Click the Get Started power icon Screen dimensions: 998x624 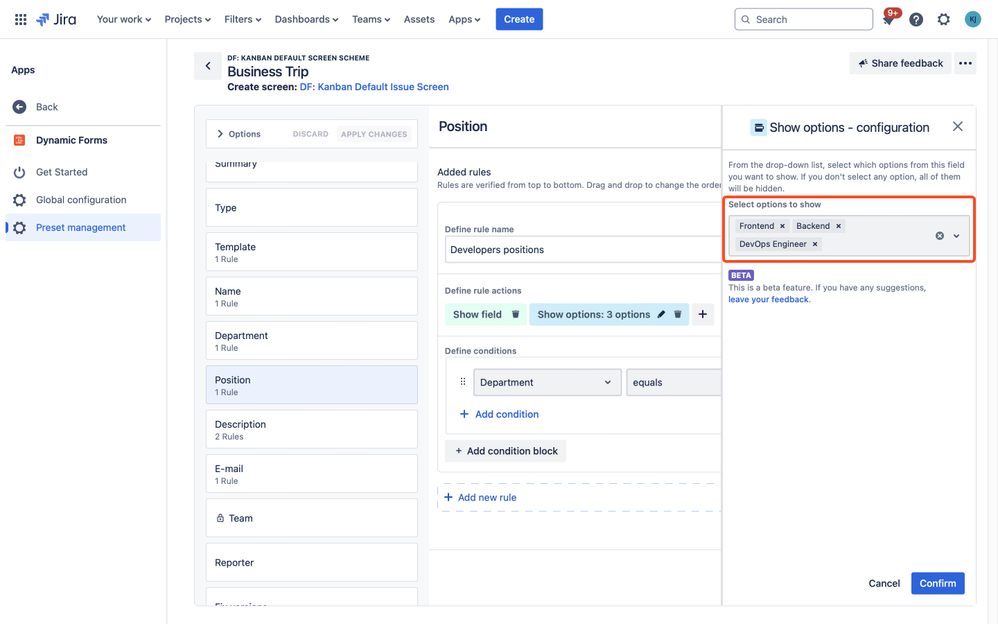(x=19, y=172)
